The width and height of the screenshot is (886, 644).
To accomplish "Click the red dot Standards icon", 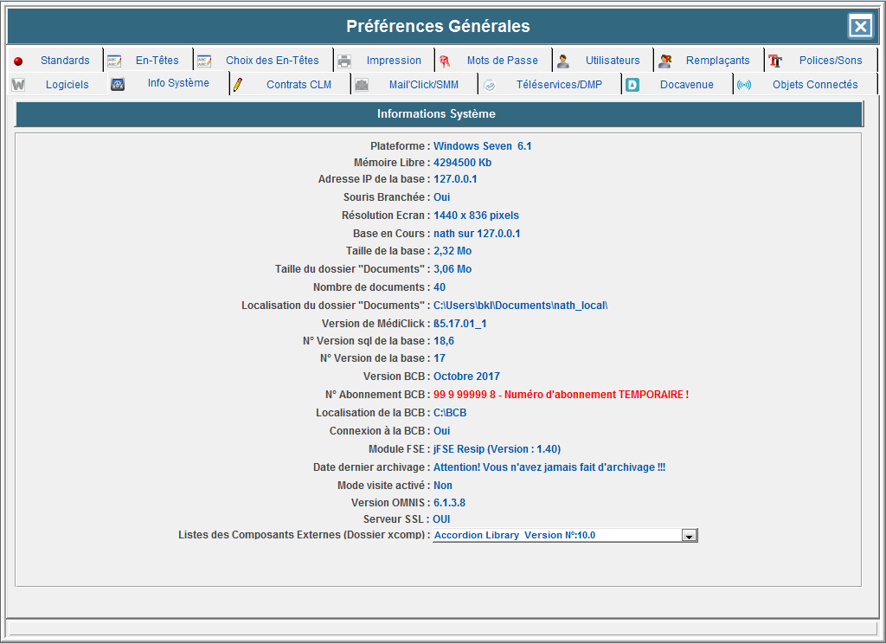I will point(18,61).
